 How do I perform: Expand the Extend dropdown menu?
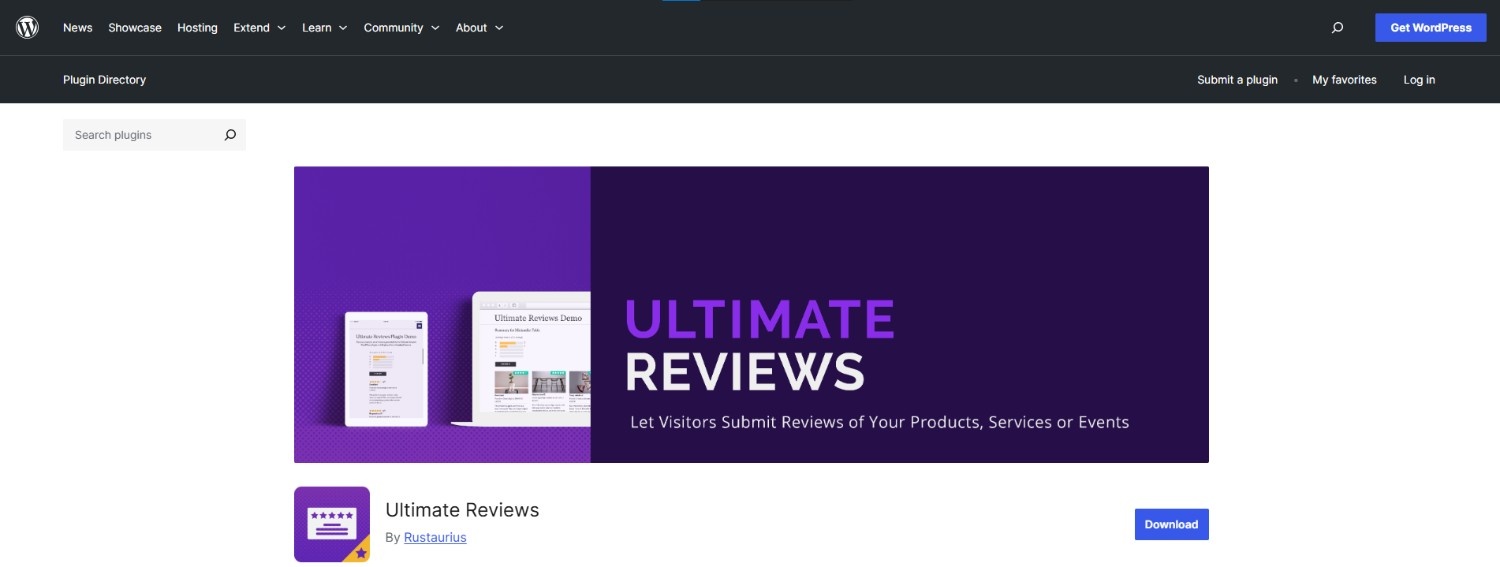coord(259,28)
